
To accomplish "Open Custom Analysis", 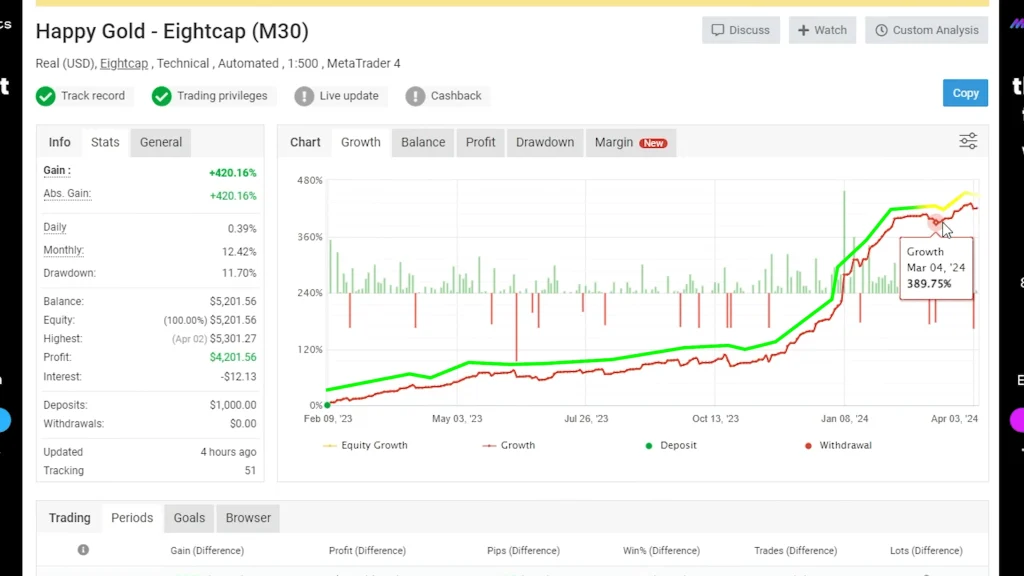I will (926, 30).
